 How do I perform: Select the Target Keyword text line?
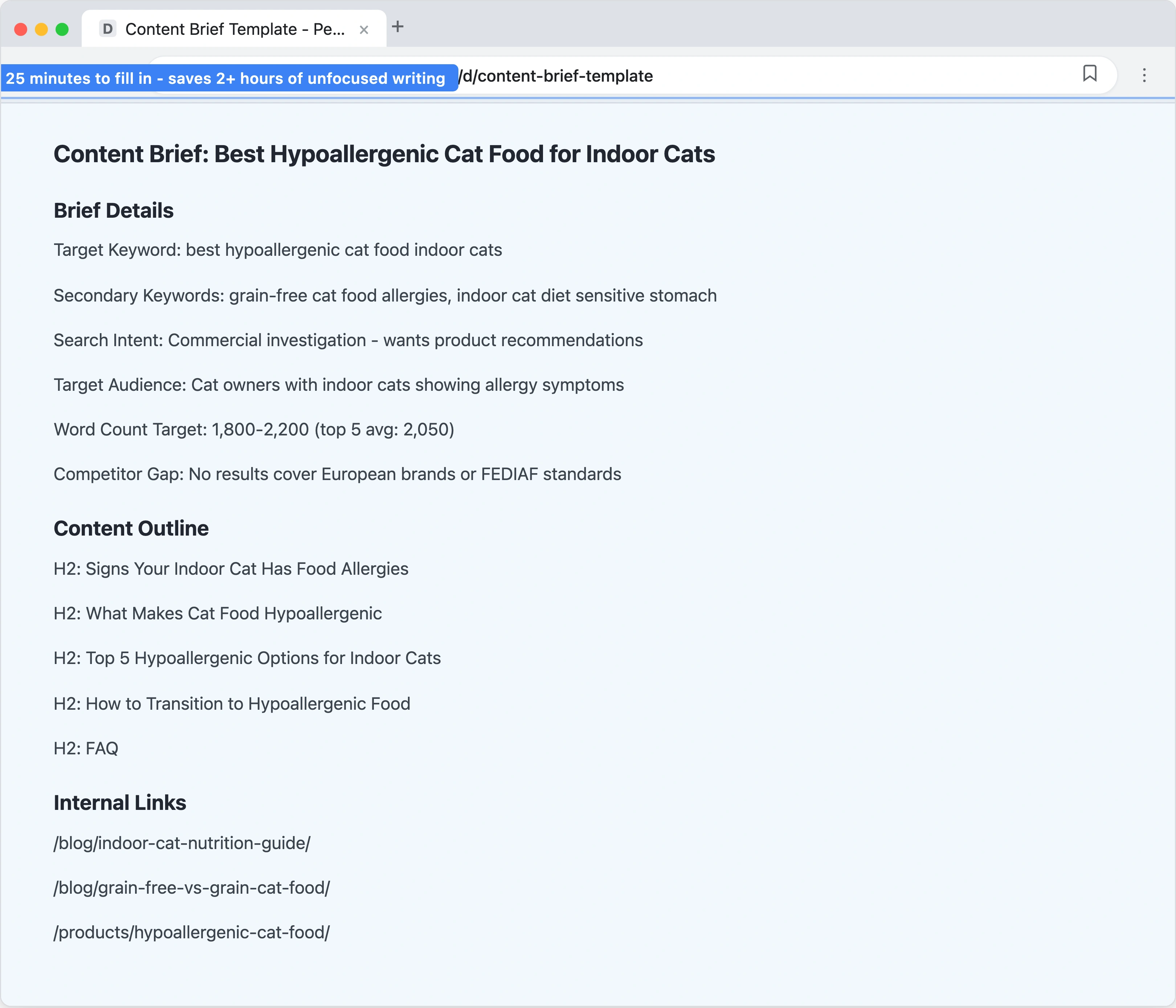coord(278,250)
